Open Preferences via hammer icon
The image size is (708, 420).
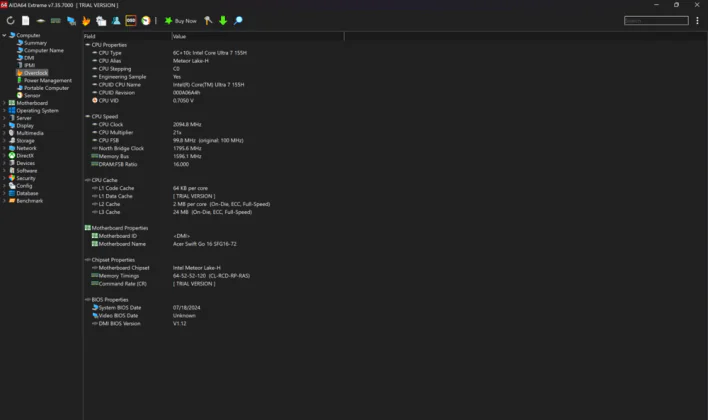tap(208, 21)
